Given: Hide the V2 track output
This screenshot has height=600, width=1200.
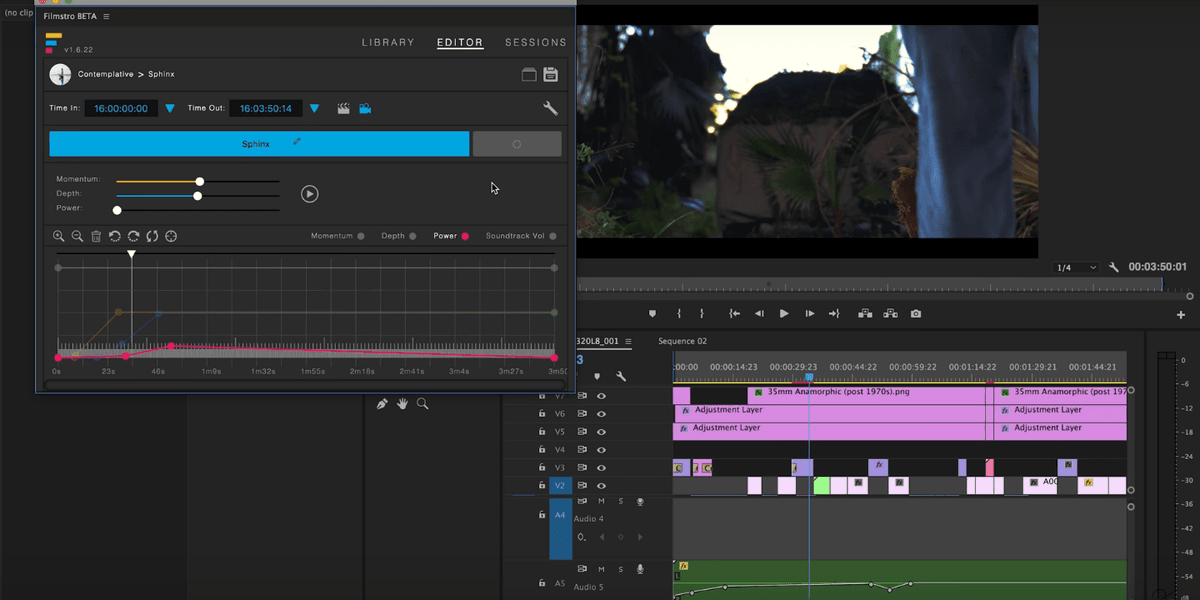Looking at the screenshot, I should pyautogui.click(x=602, y=485).
